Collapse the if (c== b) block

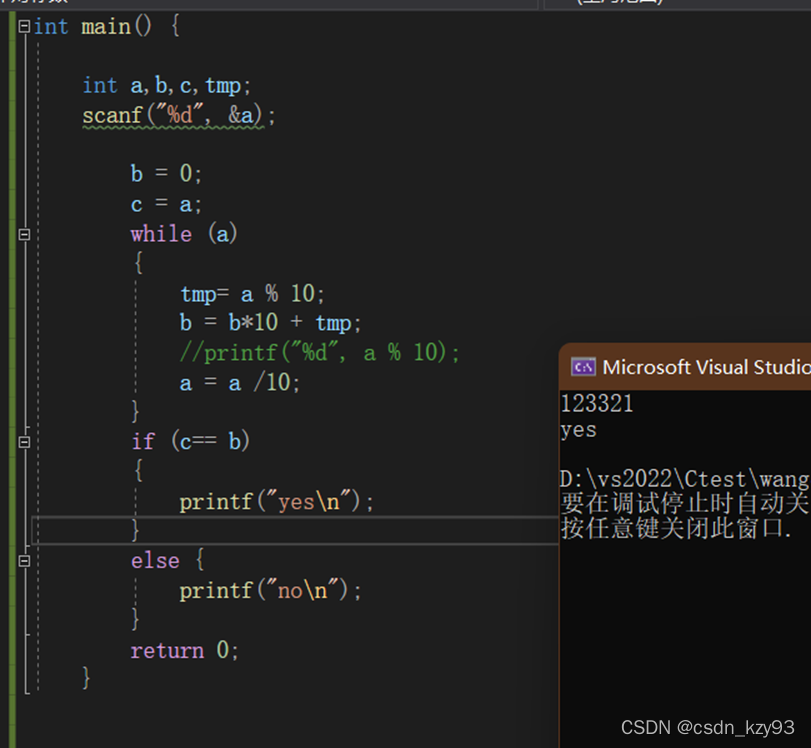(24, 442)
